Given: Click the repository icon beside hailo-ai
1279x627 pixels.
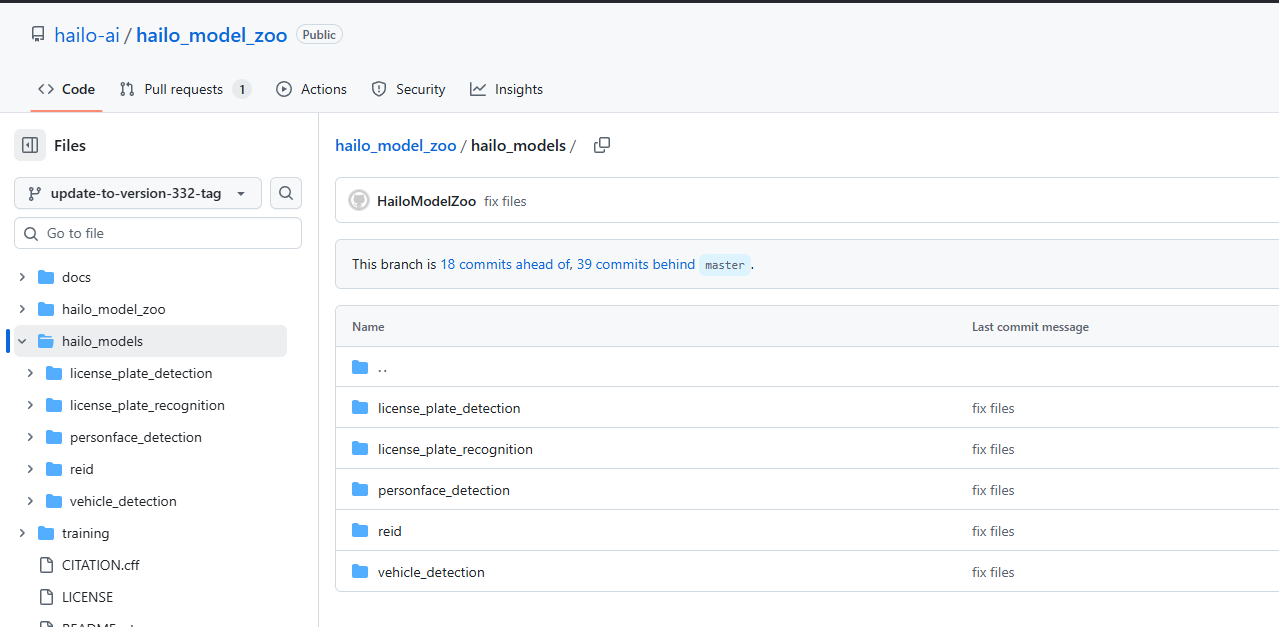Looking at the screenshot, I should [38, 35].
